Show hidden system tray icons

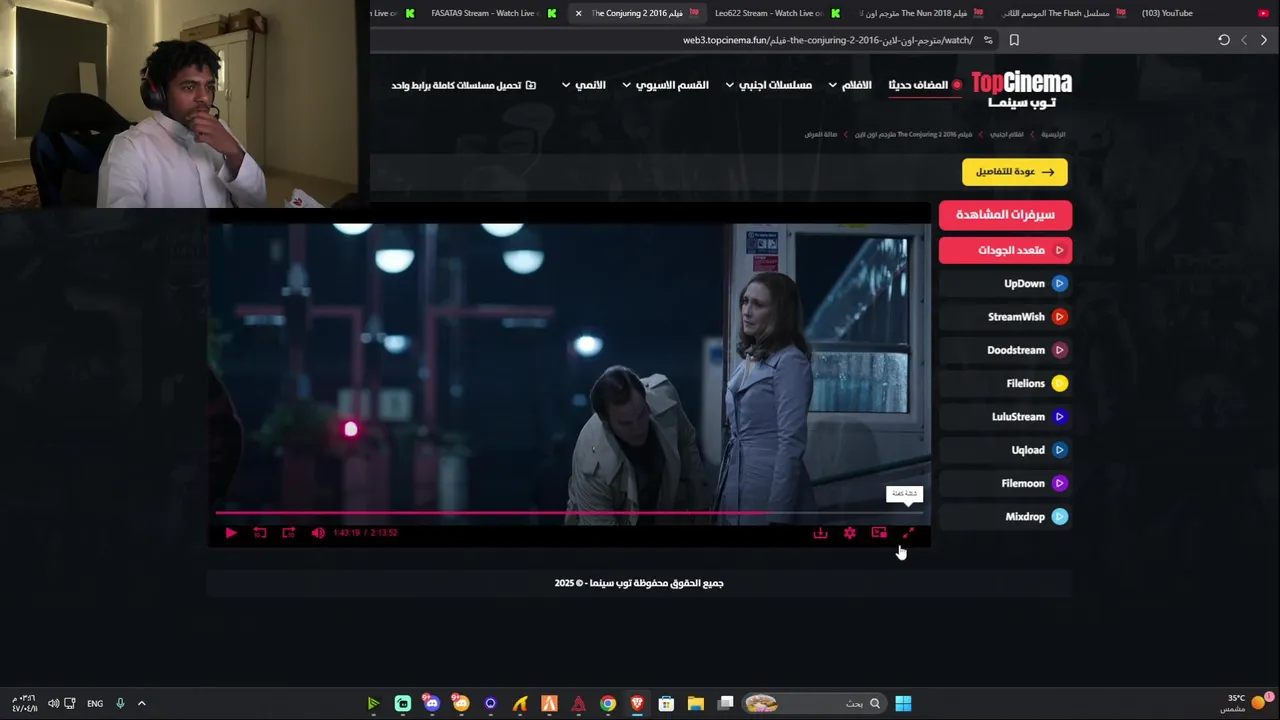[141, 703]
